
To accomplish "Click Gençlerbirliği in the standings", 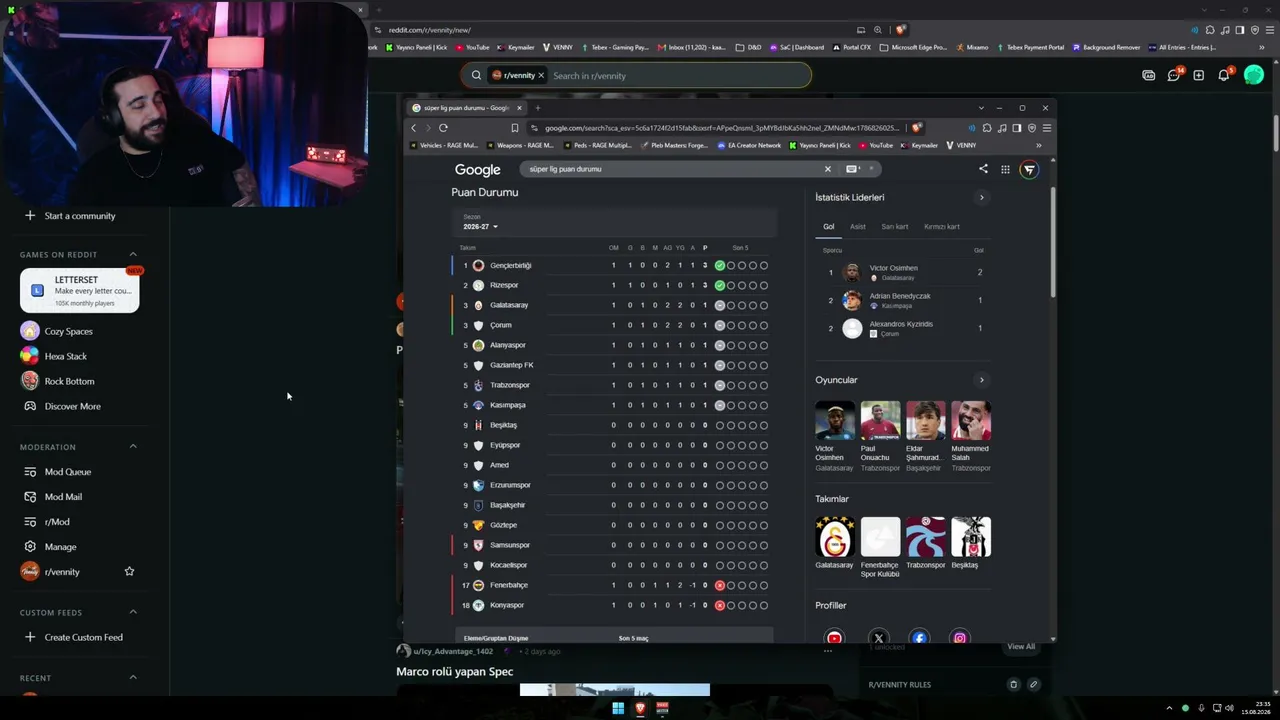I will (x=511, y=265).
